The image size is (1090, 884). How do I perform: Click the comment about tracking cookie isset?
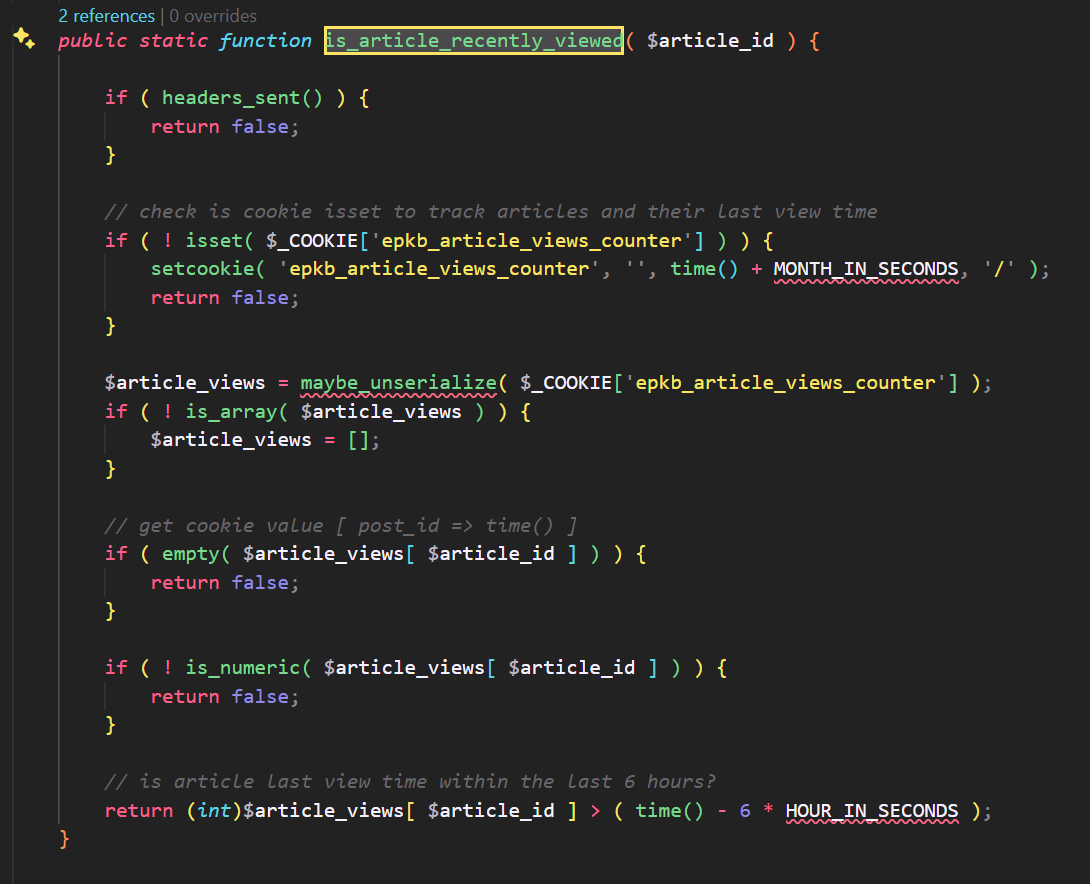[x=490, y=212]
